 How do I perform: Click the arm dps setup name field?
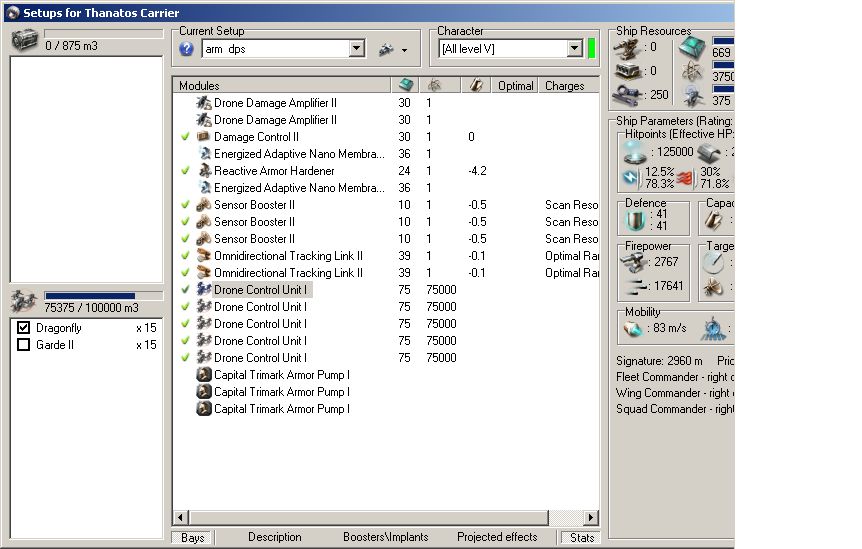point(276,48)
